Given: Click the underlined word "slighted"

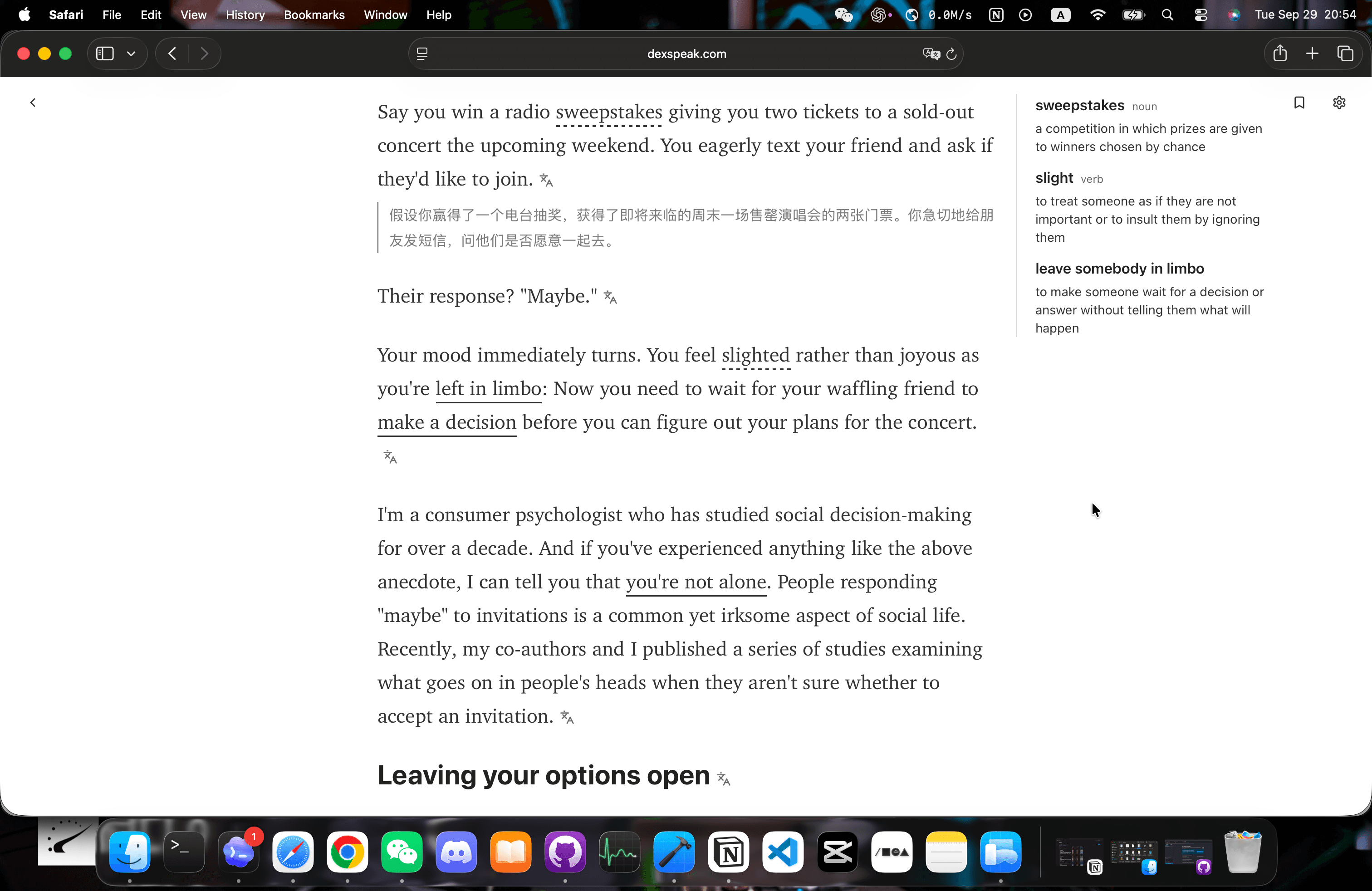Looking at the screenshot, I should [x=755, y=355].
